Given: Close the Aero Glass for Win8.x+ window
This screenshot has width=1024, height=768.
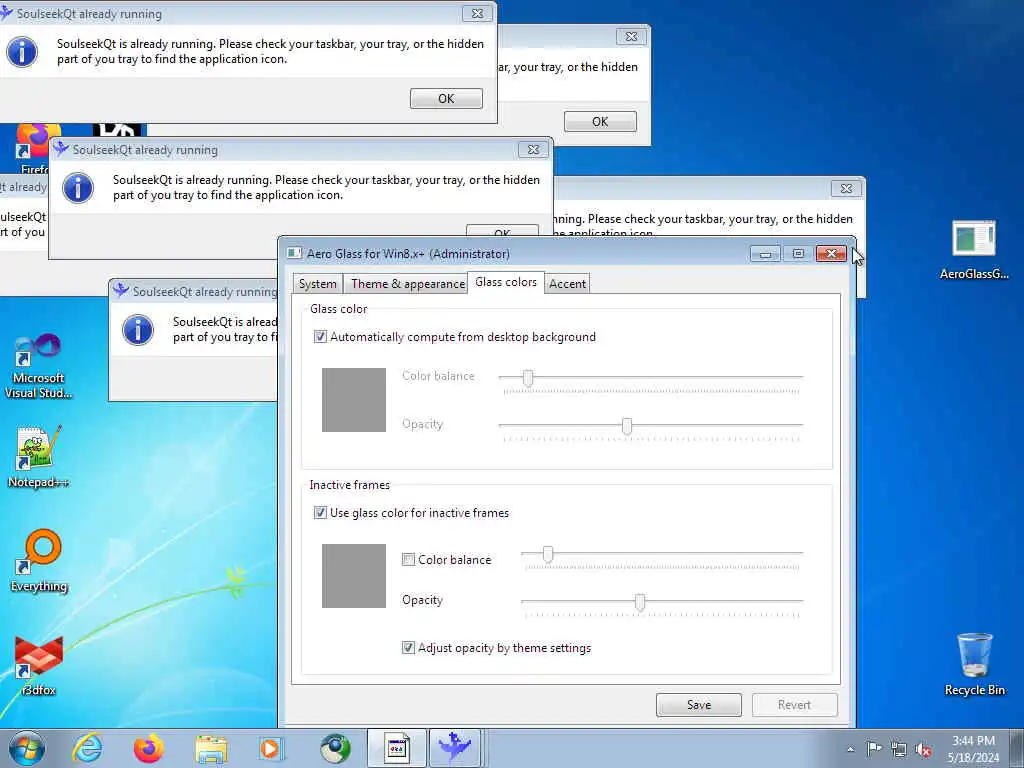Looking at the screenshot, I should click(831, 253).
